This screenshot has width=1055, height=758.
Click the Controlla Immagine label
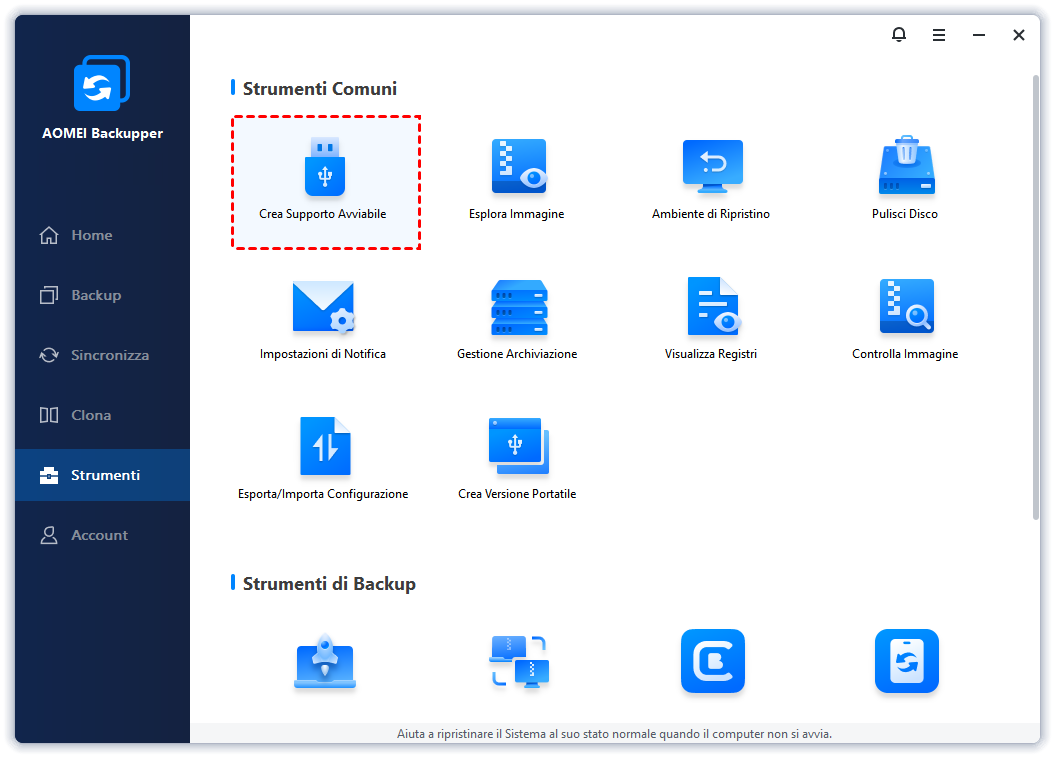click(x=905, y=354)
